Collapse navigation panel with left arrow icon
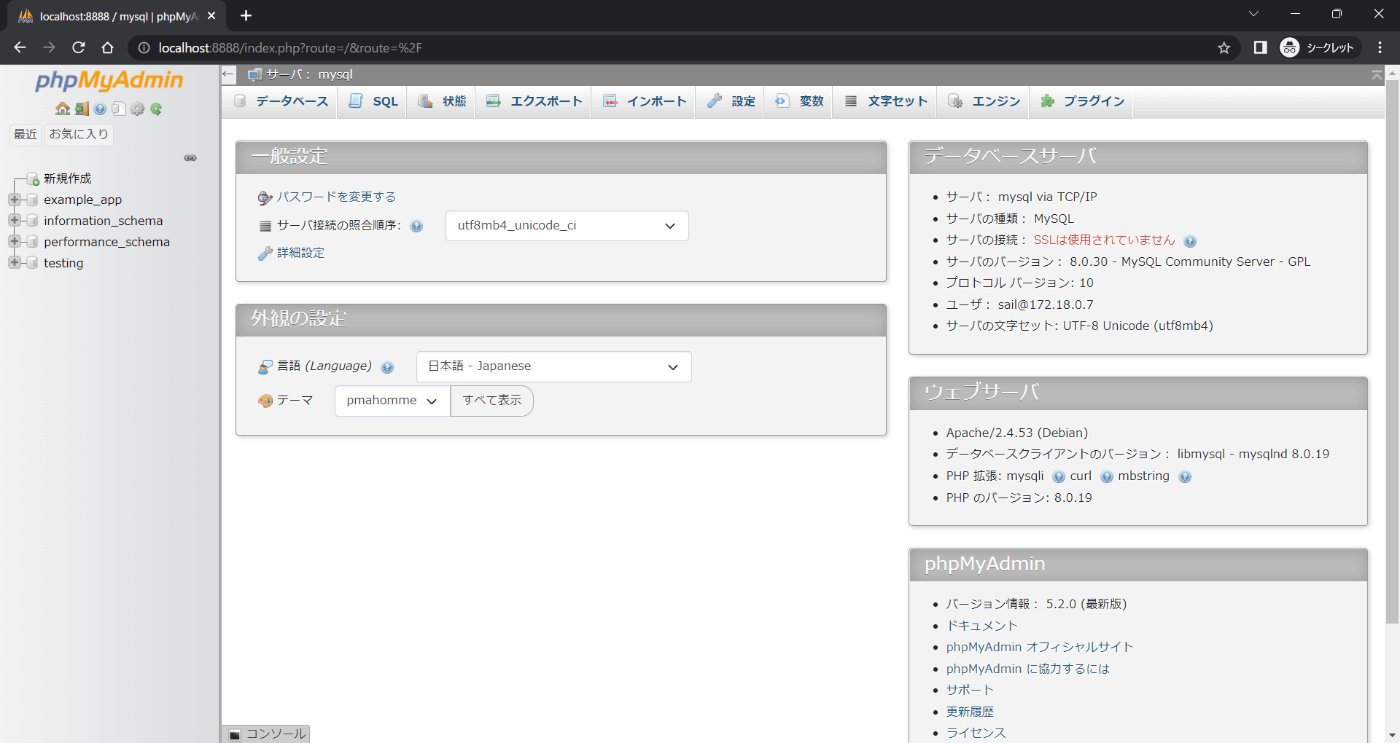The width and height of the screenshot is (1400, 743). tap(228, 74)
